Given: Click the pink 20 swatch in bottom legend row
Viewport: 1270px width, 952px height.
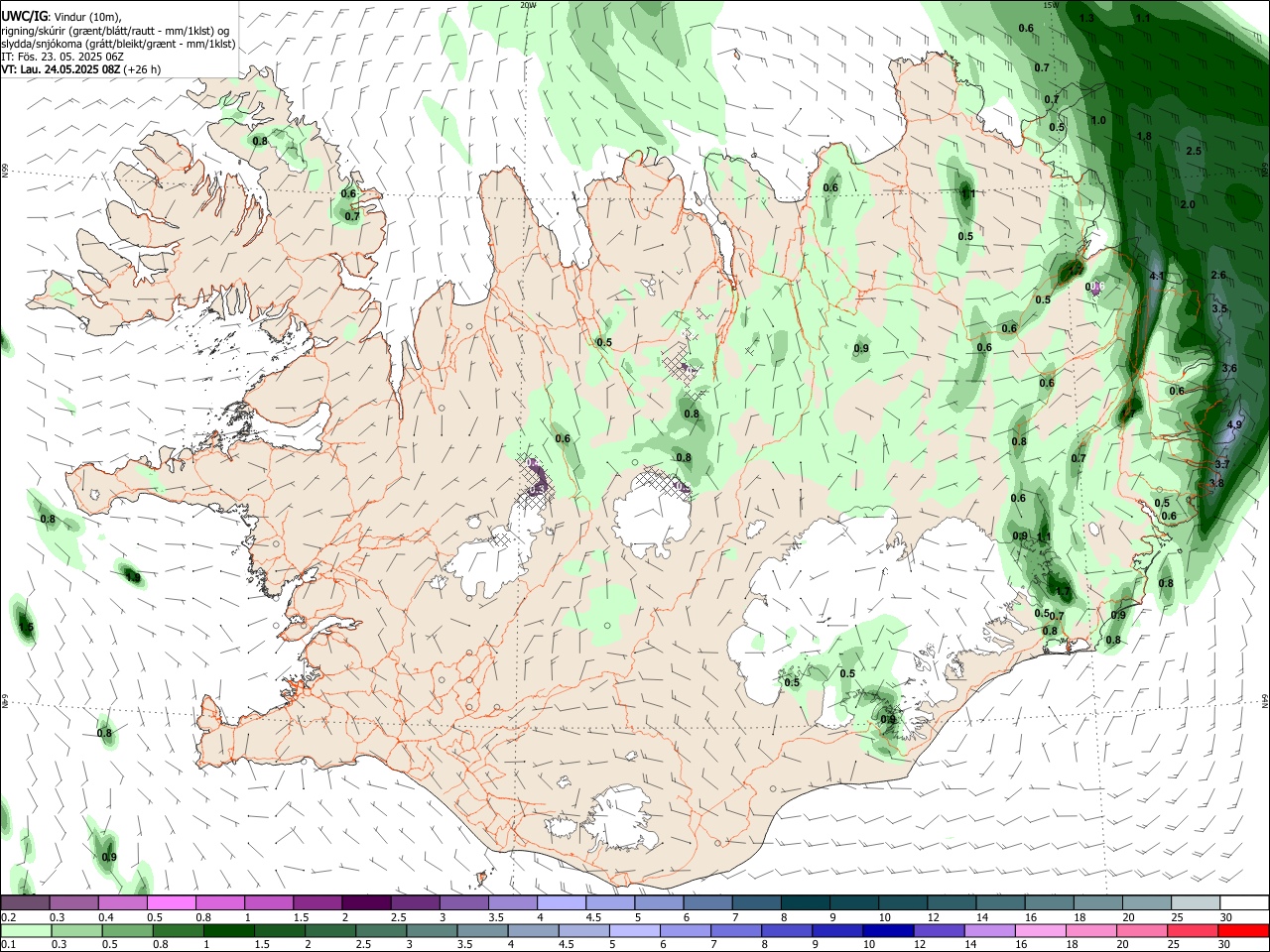Looking at the screenshot, I should point(1143,930).
